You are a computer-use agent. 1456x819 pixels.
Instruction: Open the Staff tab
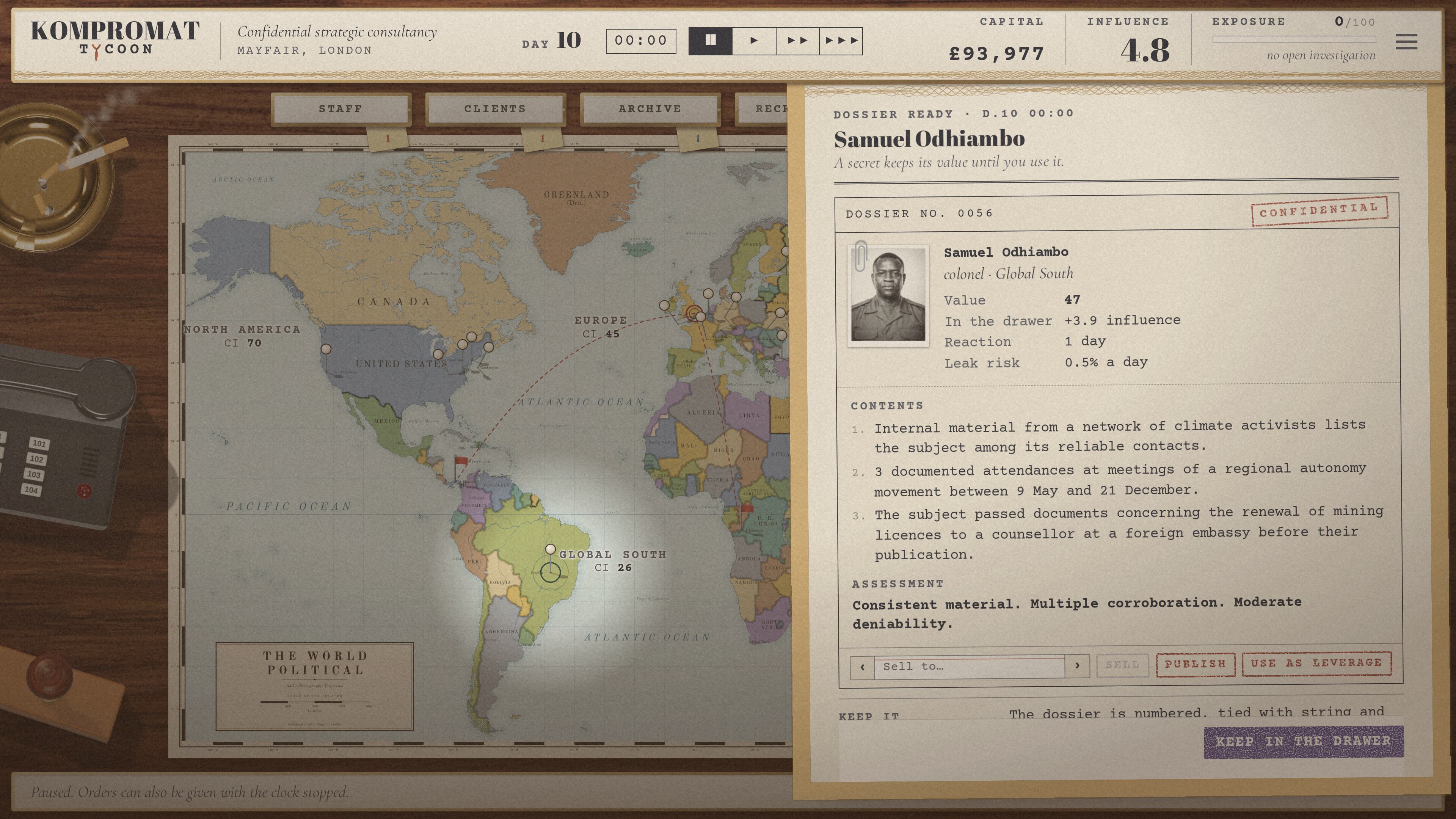pyautogui.click(x=340, y=108)
